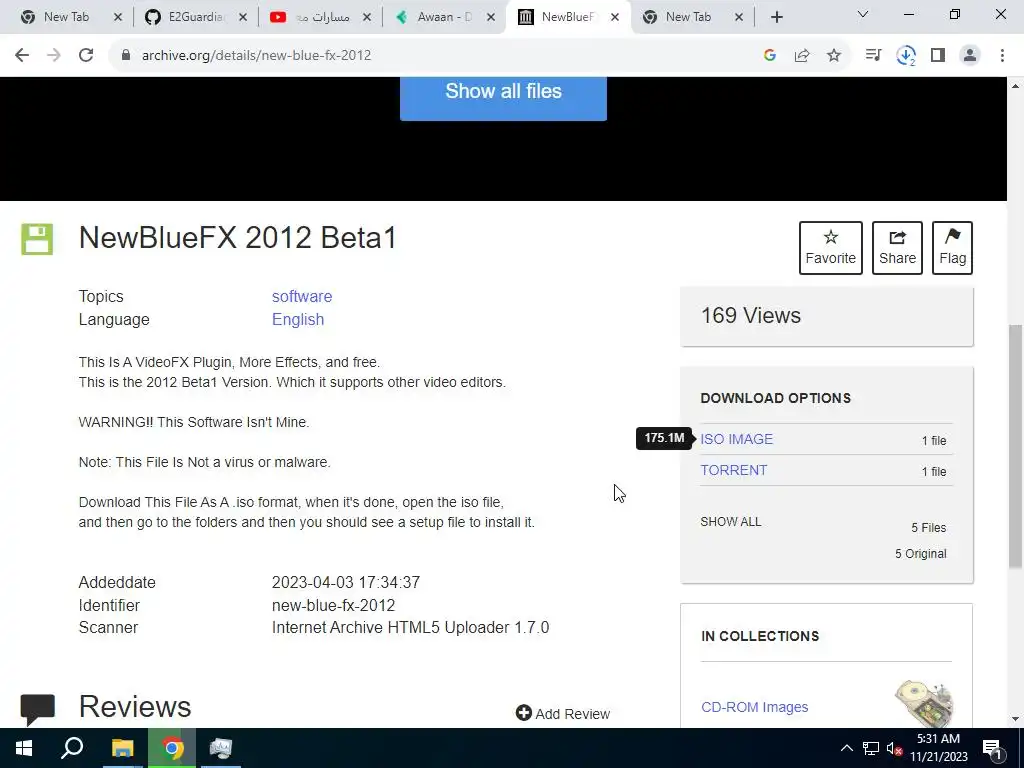Viewport: 1024px width, 768px height.
Task: Close the E2Guardian tab
Action: [243, 18]
